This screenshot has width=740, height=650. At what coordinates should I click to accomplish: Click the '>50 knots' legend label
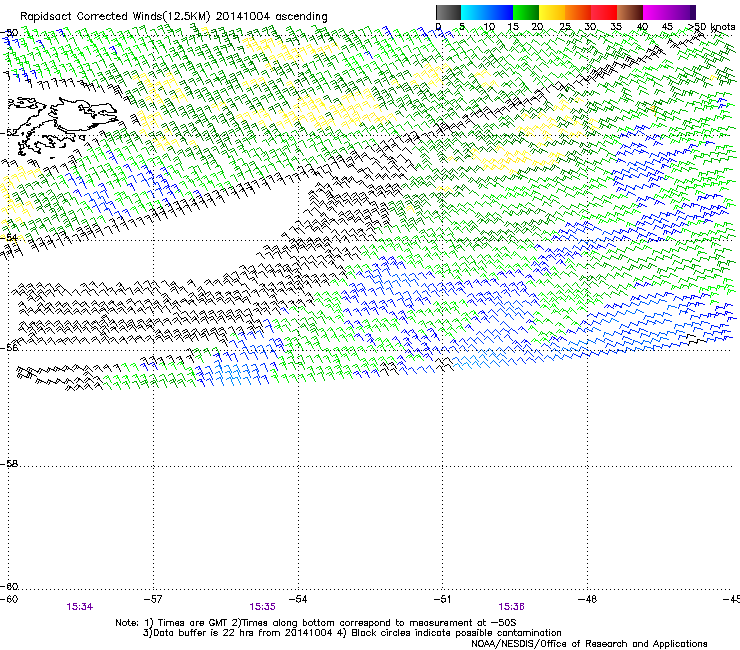click(x=711, y=26)
